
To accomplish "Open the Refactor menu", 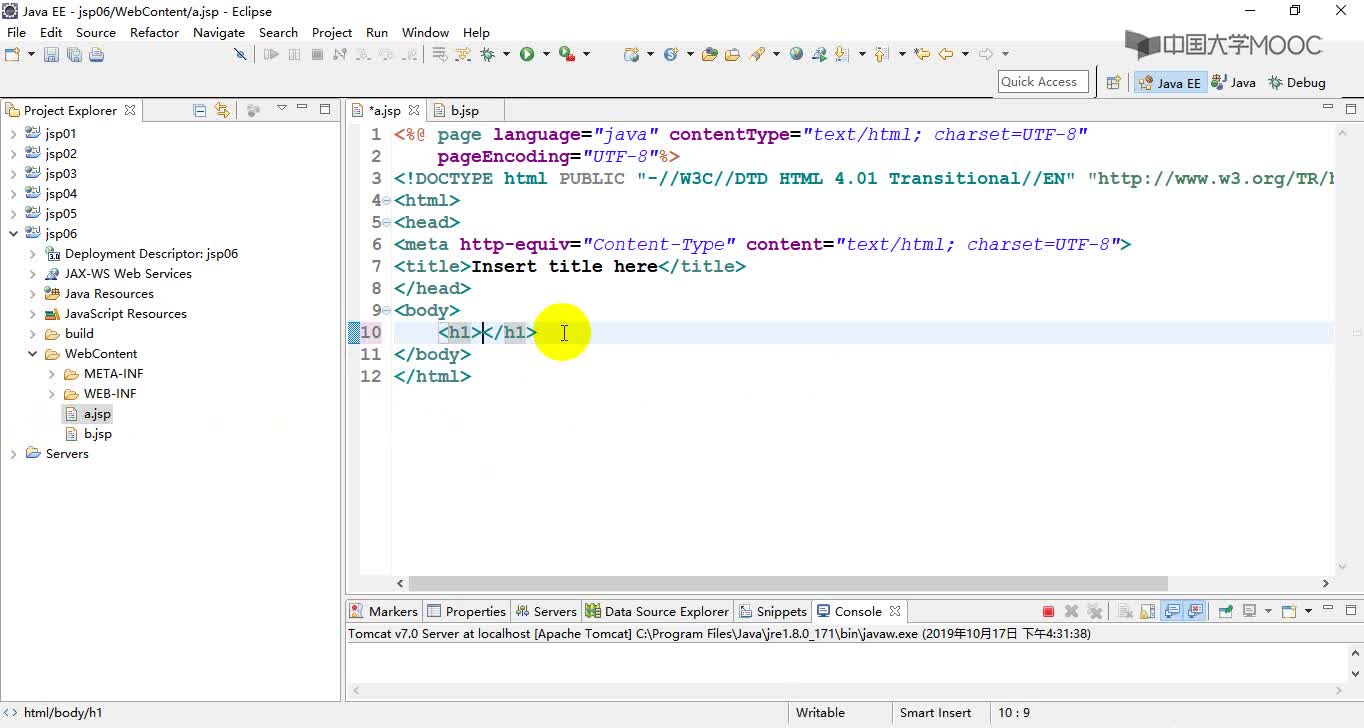I will click(154, 32).
